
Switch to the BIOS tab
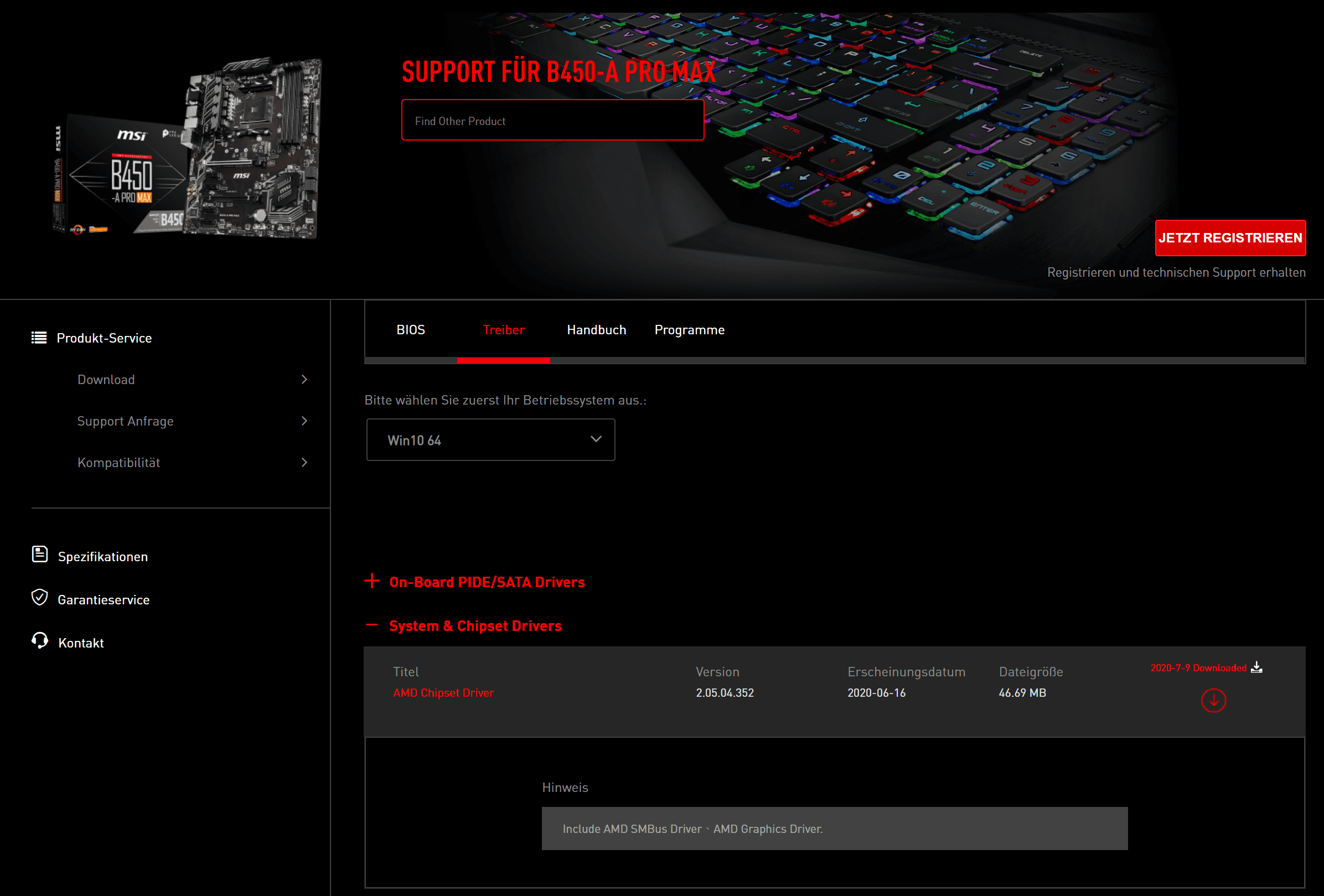(x=411, y=330)
